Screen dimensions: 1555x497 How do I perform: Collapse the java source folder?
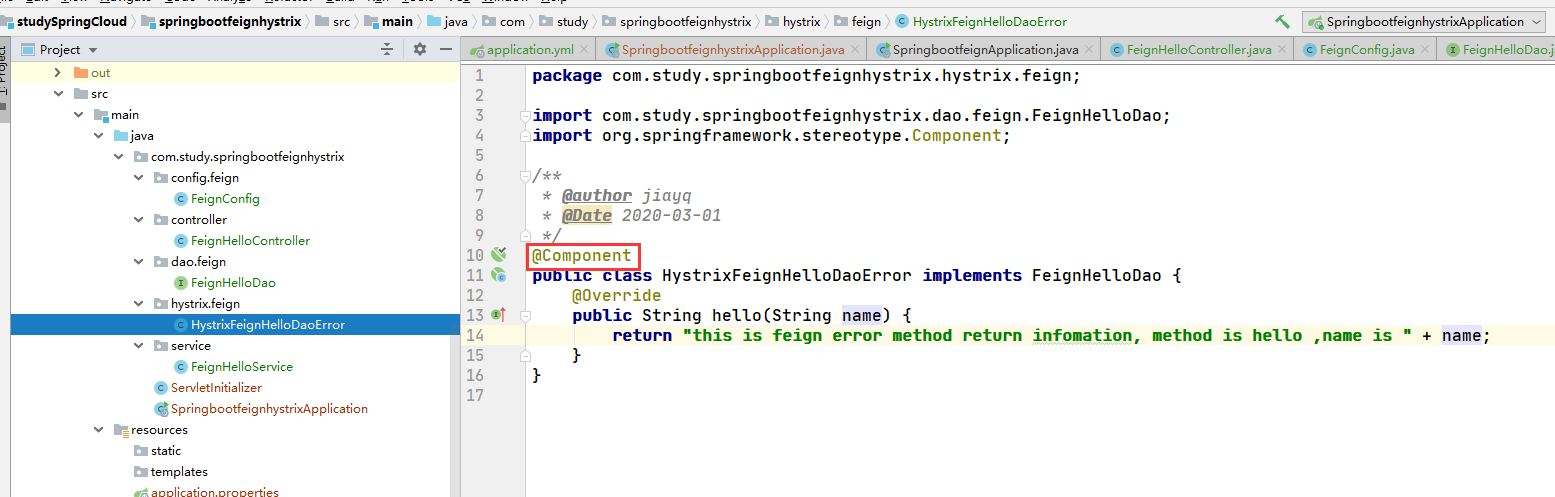[x=98, y=136]
